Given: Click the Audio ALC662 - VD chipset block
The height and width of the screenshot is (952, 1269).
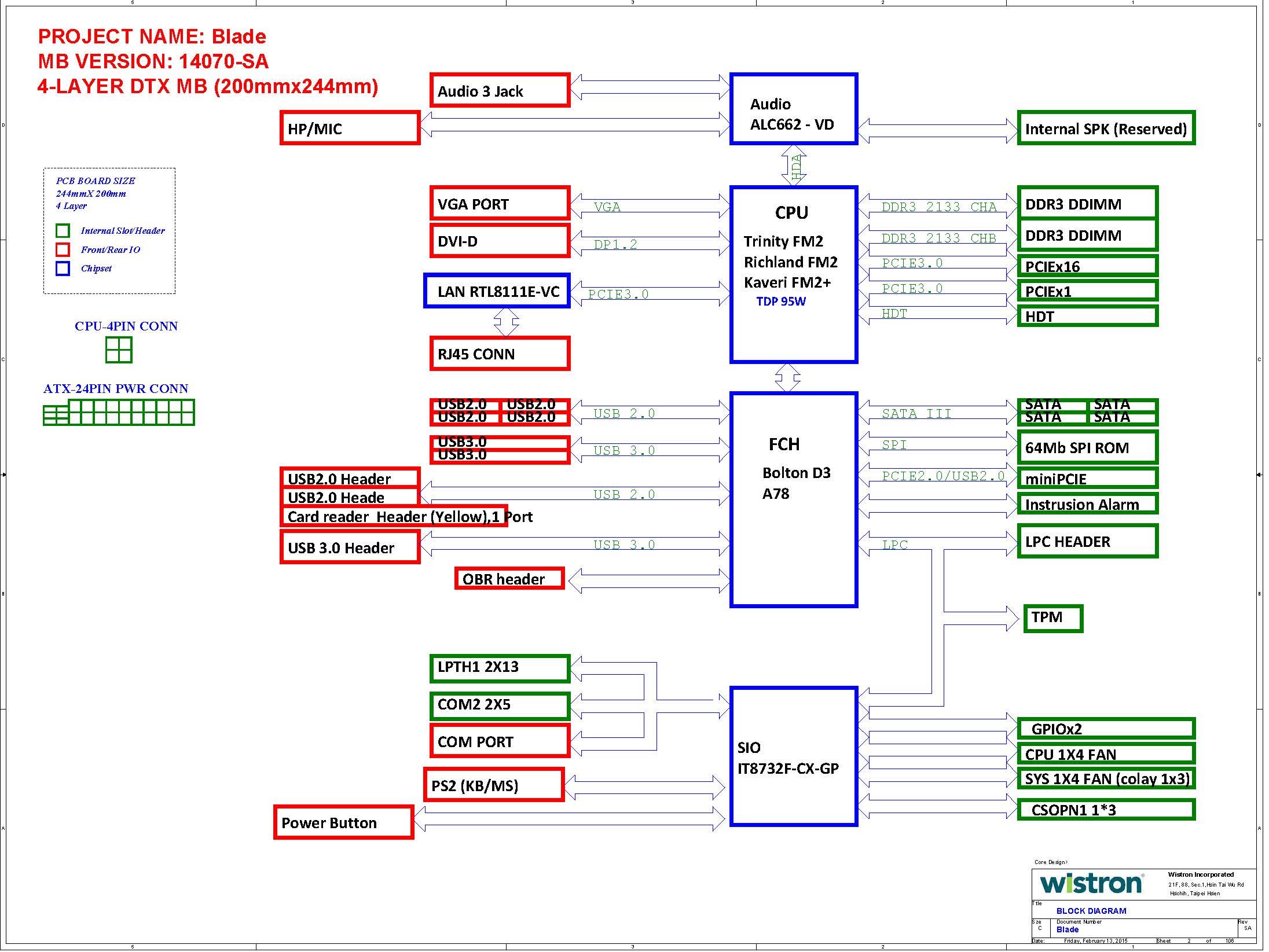Looking at the screenshot, I should 794,109.
